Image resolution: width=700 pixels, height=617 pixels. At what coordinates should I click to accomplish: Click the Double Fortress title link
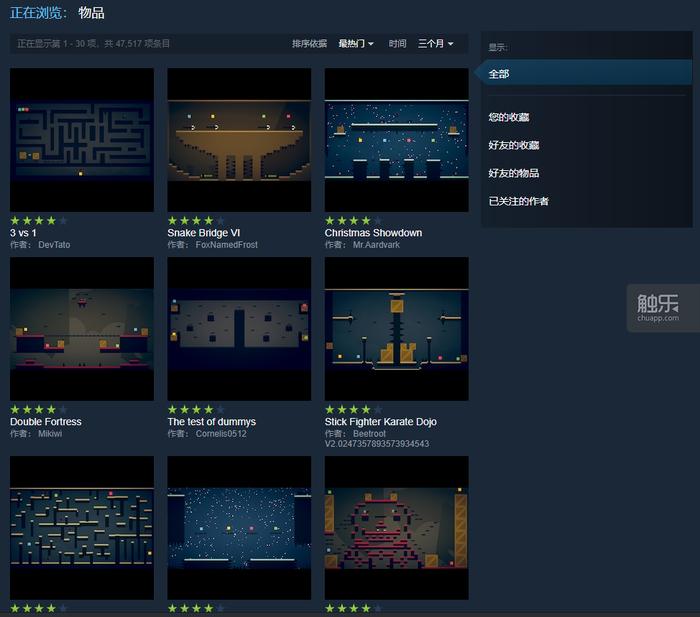click(x=46, y=422)
